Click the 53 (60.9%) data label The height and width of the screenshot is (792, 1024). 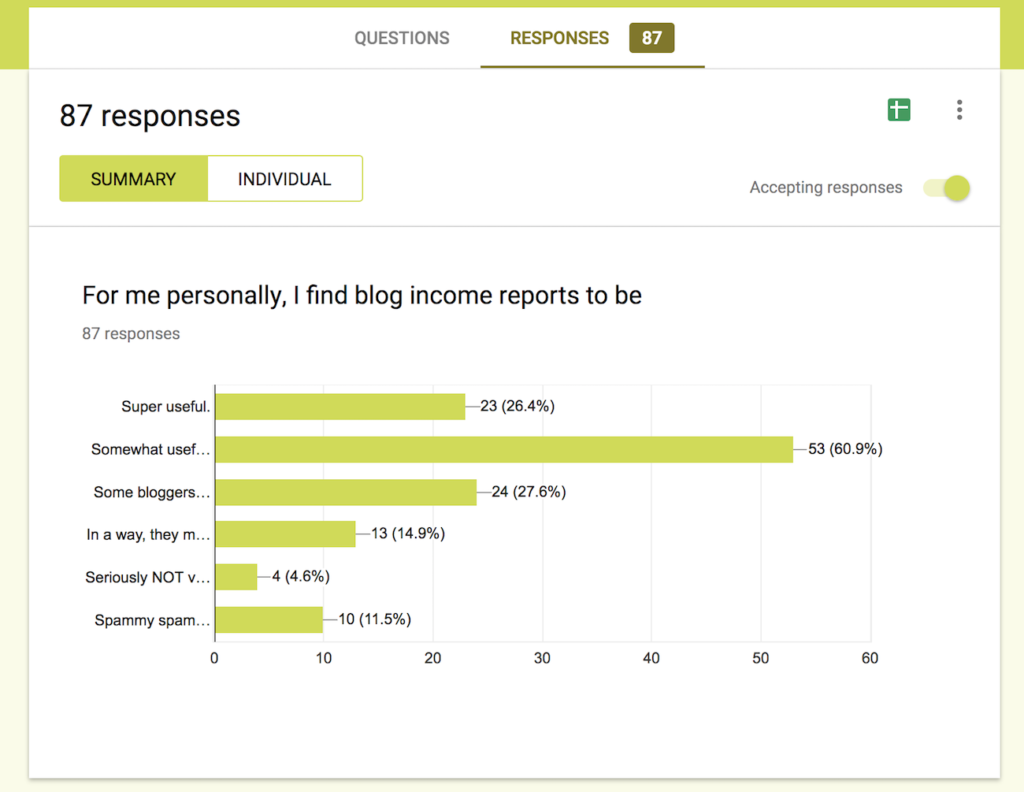(x=845, y=449)
